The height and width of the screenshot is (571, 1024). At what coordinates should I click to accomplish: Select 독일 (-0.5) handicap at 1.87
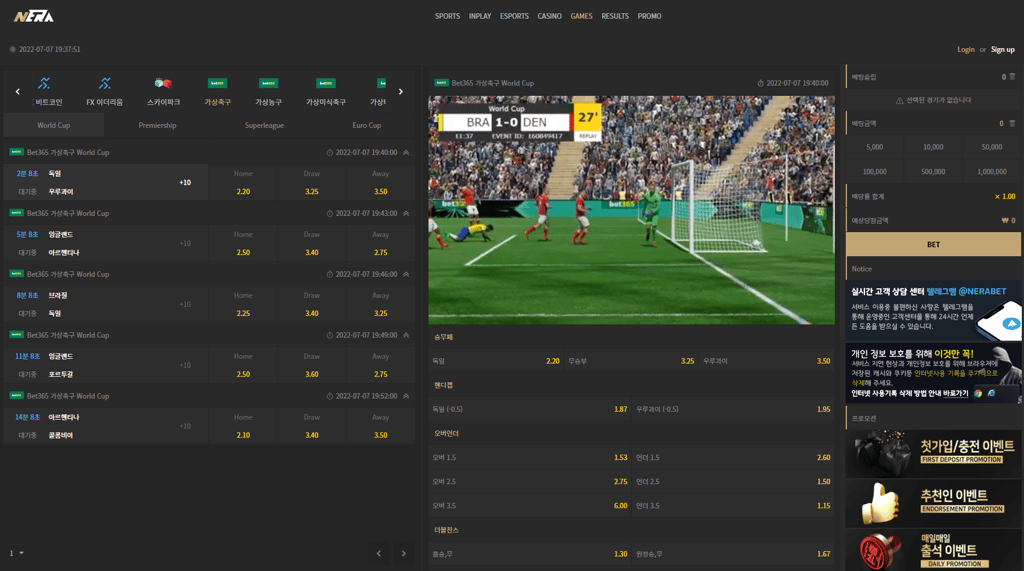click(530, 410)
